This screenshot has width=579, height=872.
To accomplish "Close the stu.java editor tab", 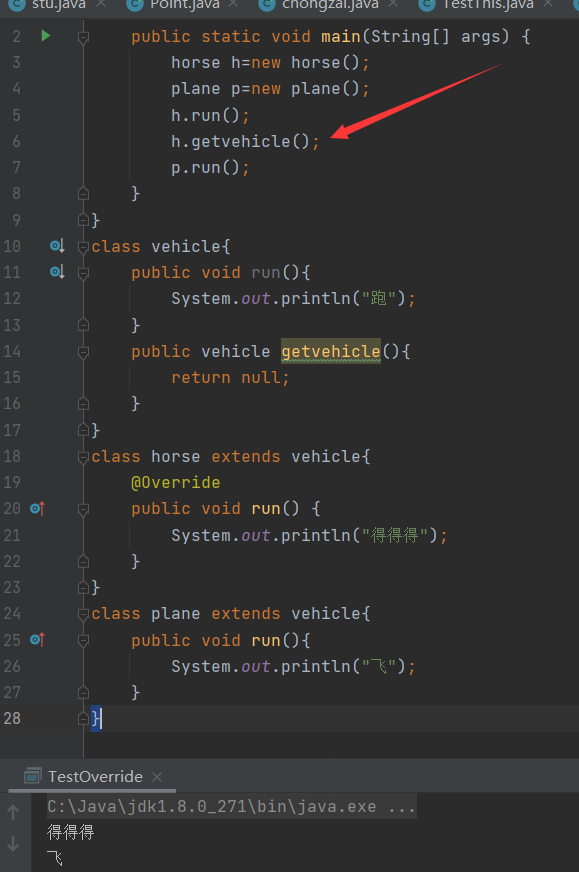I will click(x=101, y=4).
